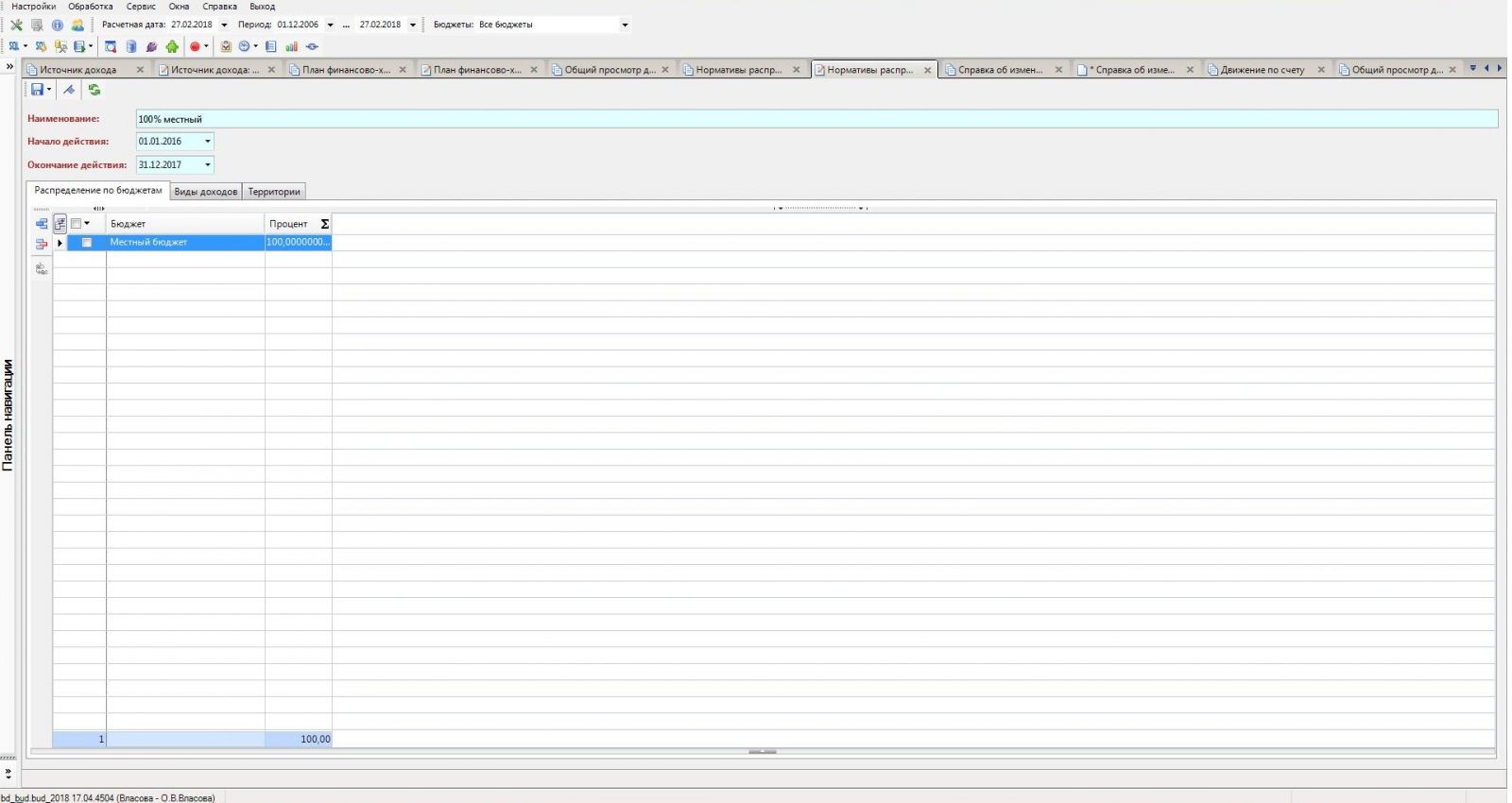Viewport: 1512px width, 803px height.
Task: Click the 100,0000000... percent cell
Action: 299,243
